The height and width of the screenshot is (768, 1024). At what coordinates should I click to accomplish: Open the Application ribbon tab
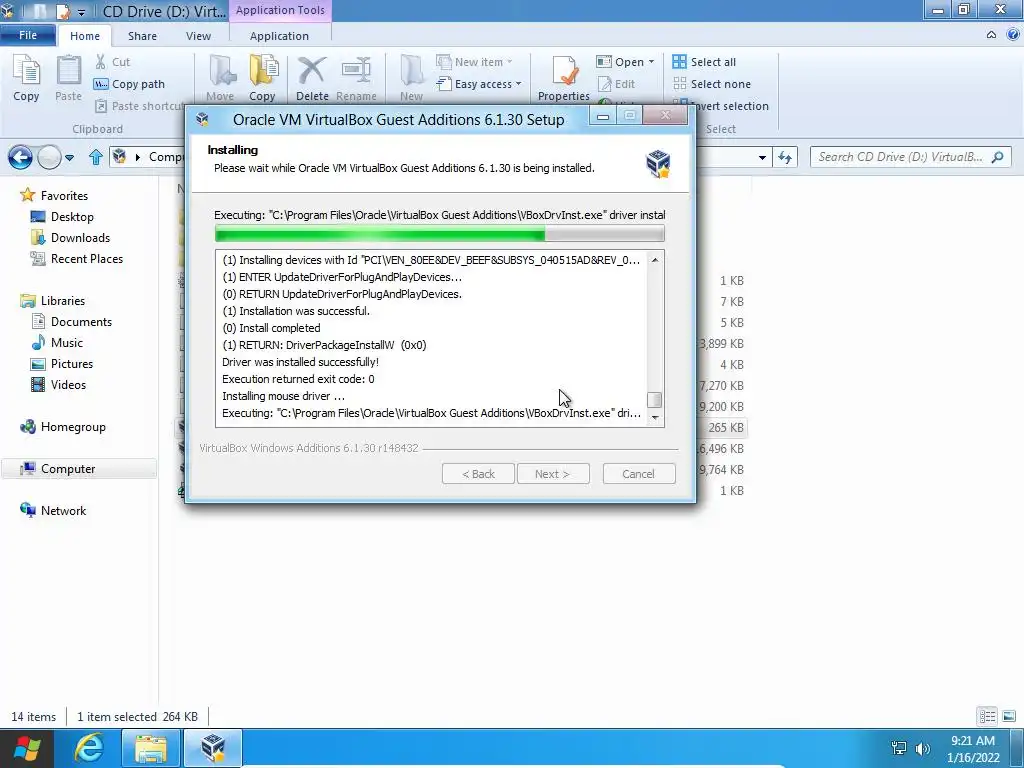280,36
